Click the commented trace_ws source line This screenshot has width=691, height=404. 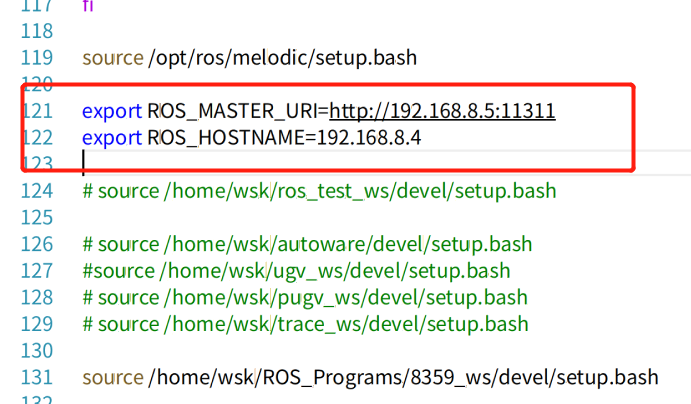tap(305, 324)
